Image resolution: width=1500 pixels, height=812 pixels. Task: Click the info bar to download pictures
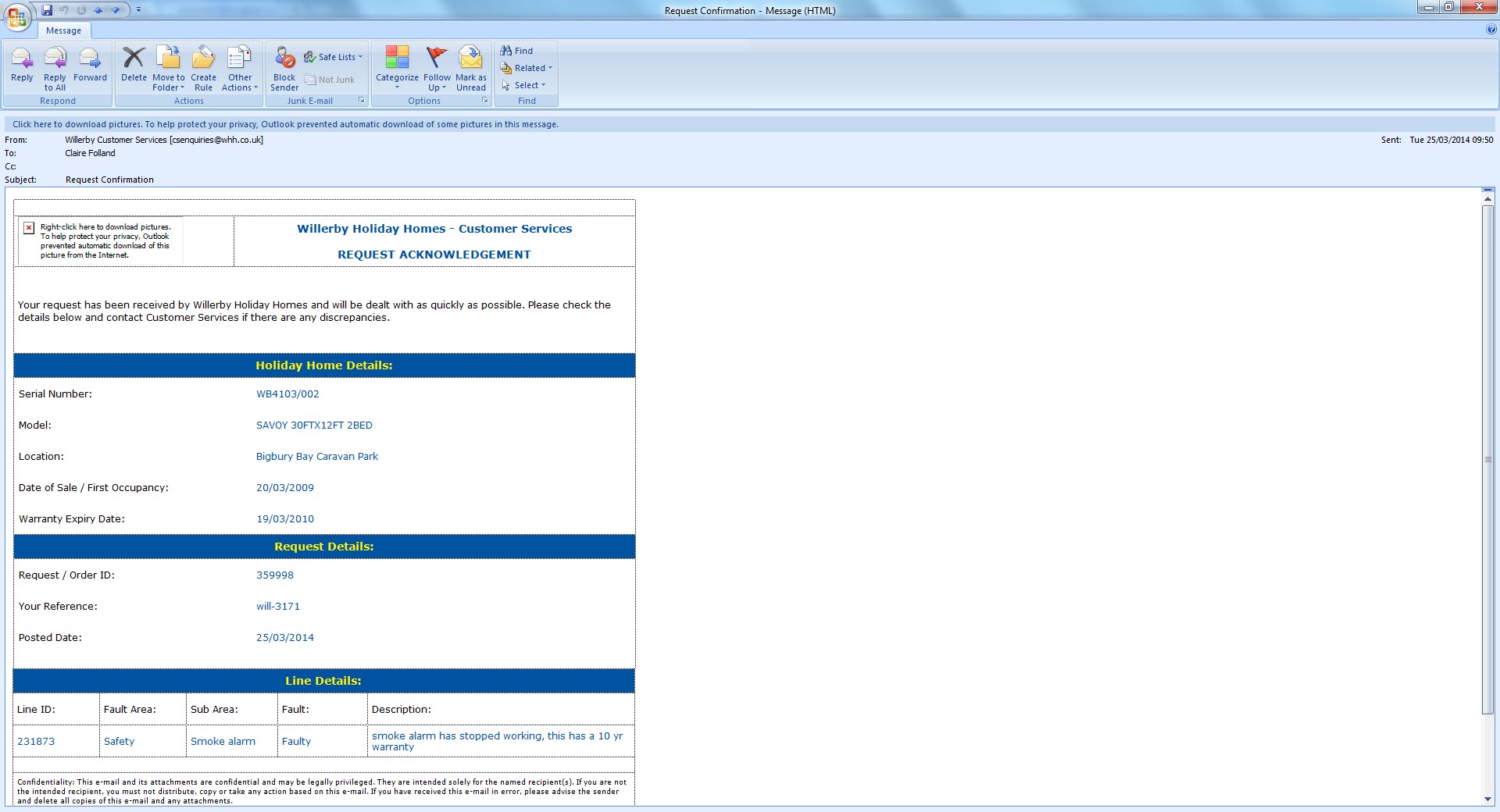pos(750,124)
